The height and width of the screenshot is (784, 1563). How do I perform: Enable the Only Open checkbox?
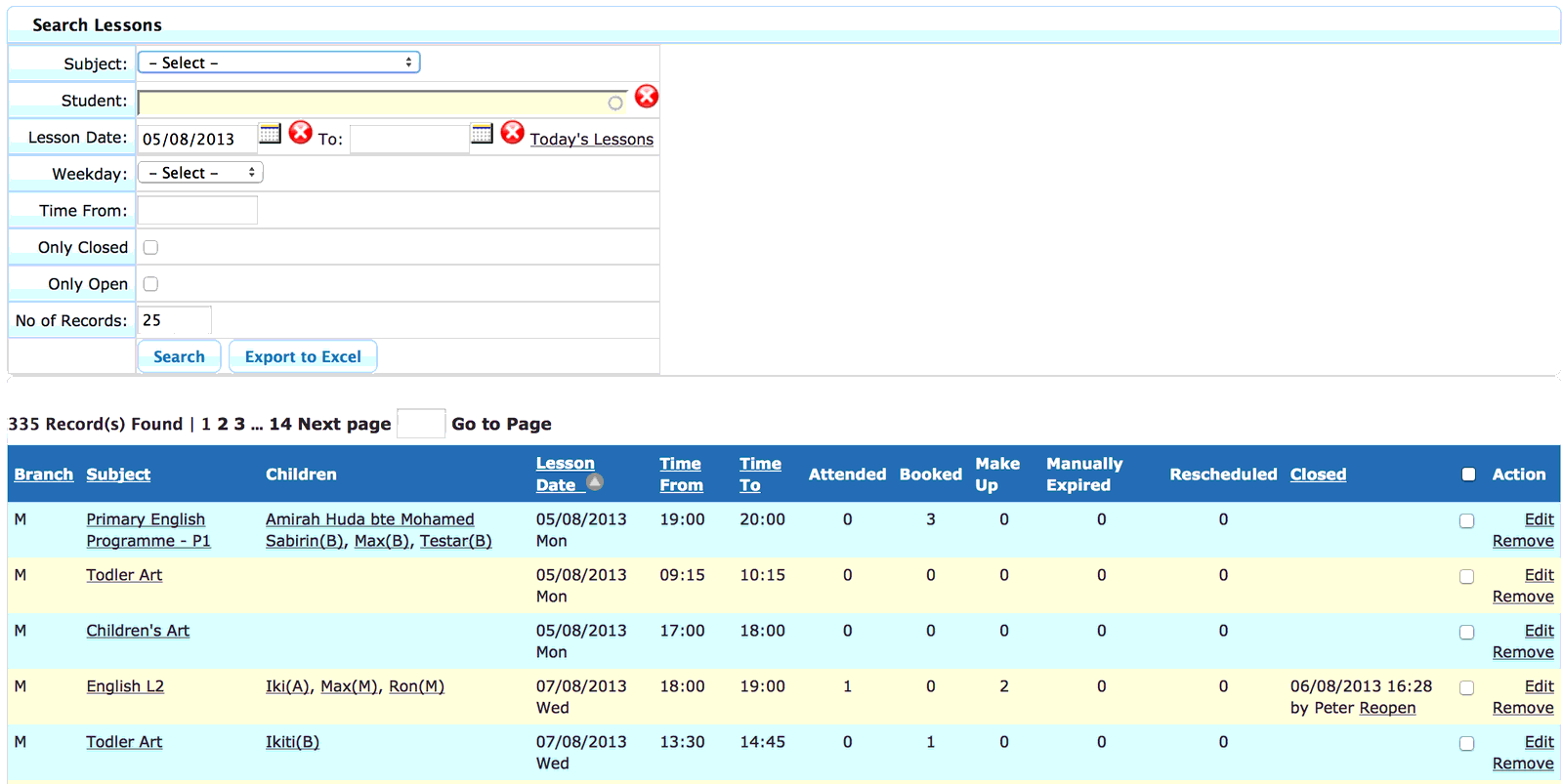coord(150,284)
